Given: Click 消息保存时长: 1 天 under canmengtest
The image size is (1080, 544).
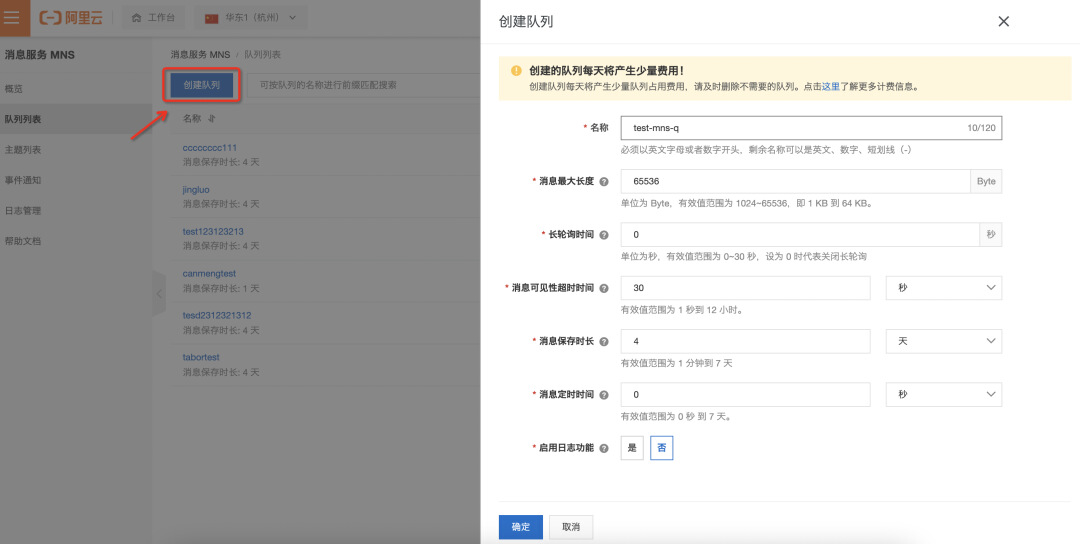Looking at the screenshot, I should 220,288.
